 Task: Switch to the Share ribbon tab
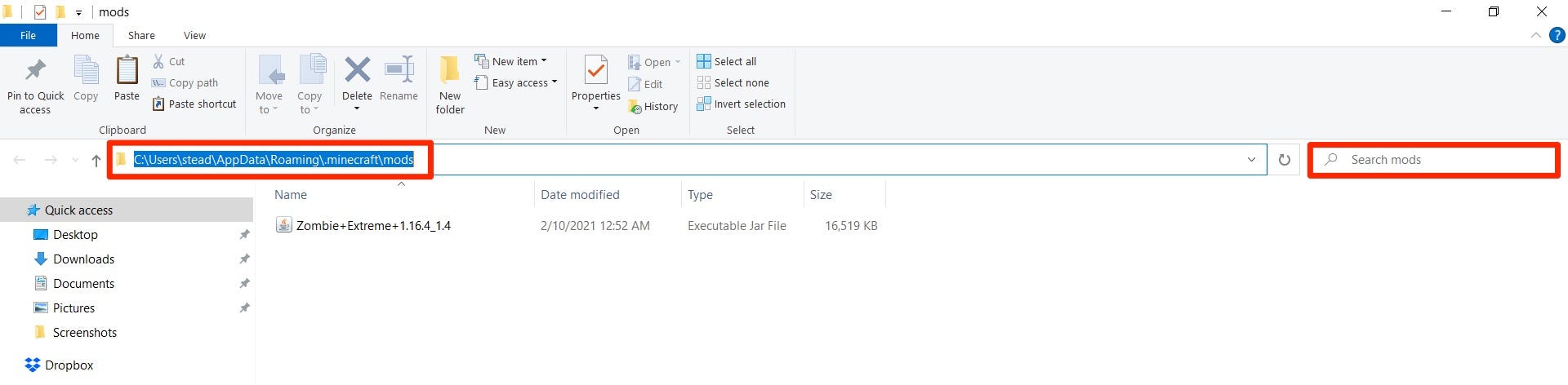(x=141, y=35)
